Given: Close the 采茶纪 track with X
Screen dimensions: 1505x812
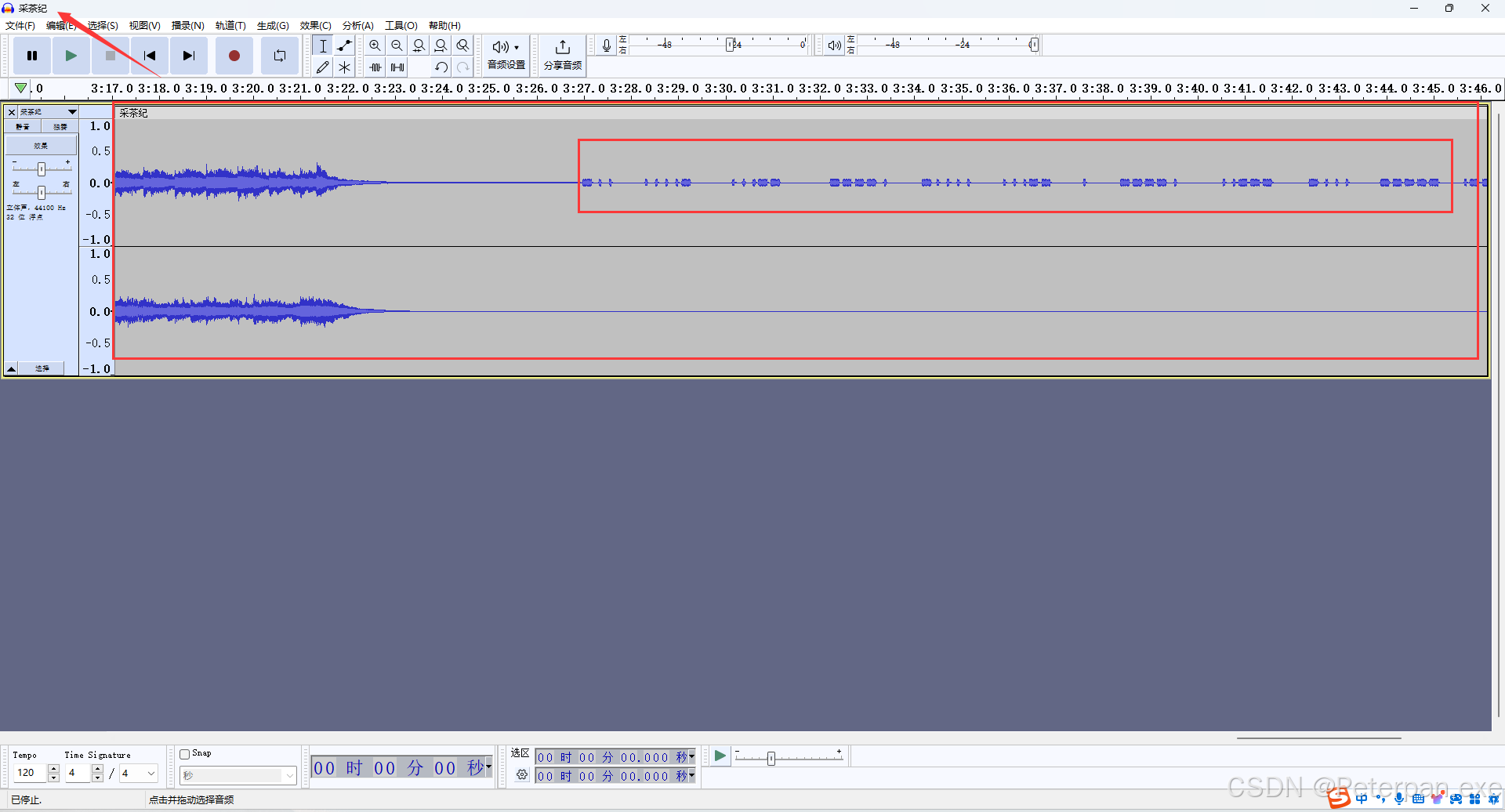Looking at the screenshot, I should tap(12, 112).
